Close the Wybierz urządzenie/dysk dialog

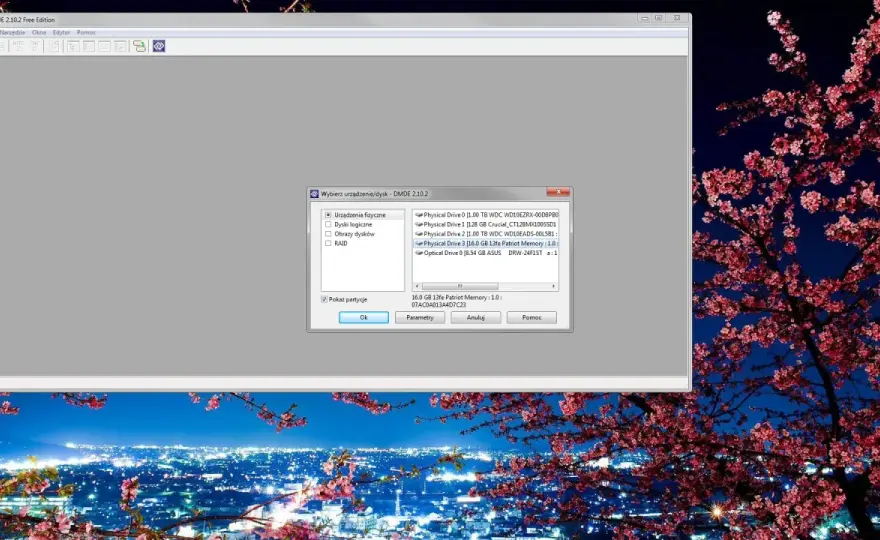tap(558, 192)
